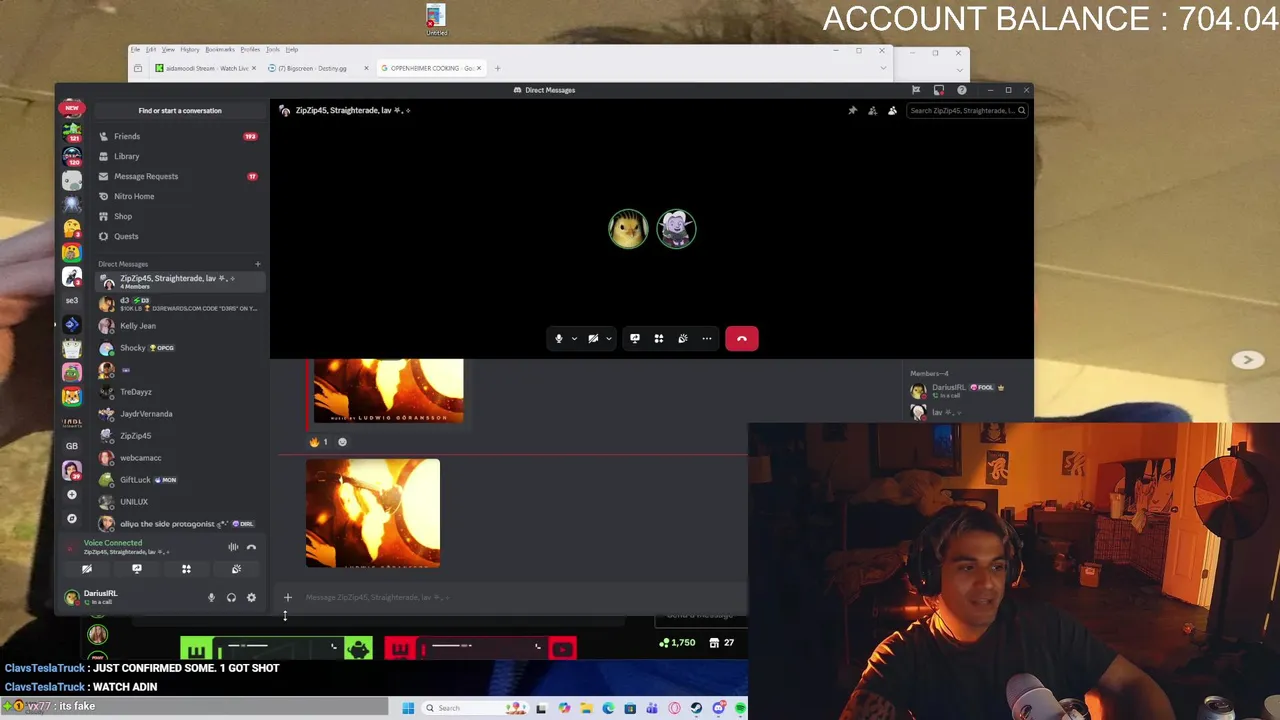
Task: Open the Discord Shop
Action: click(179, 216)
